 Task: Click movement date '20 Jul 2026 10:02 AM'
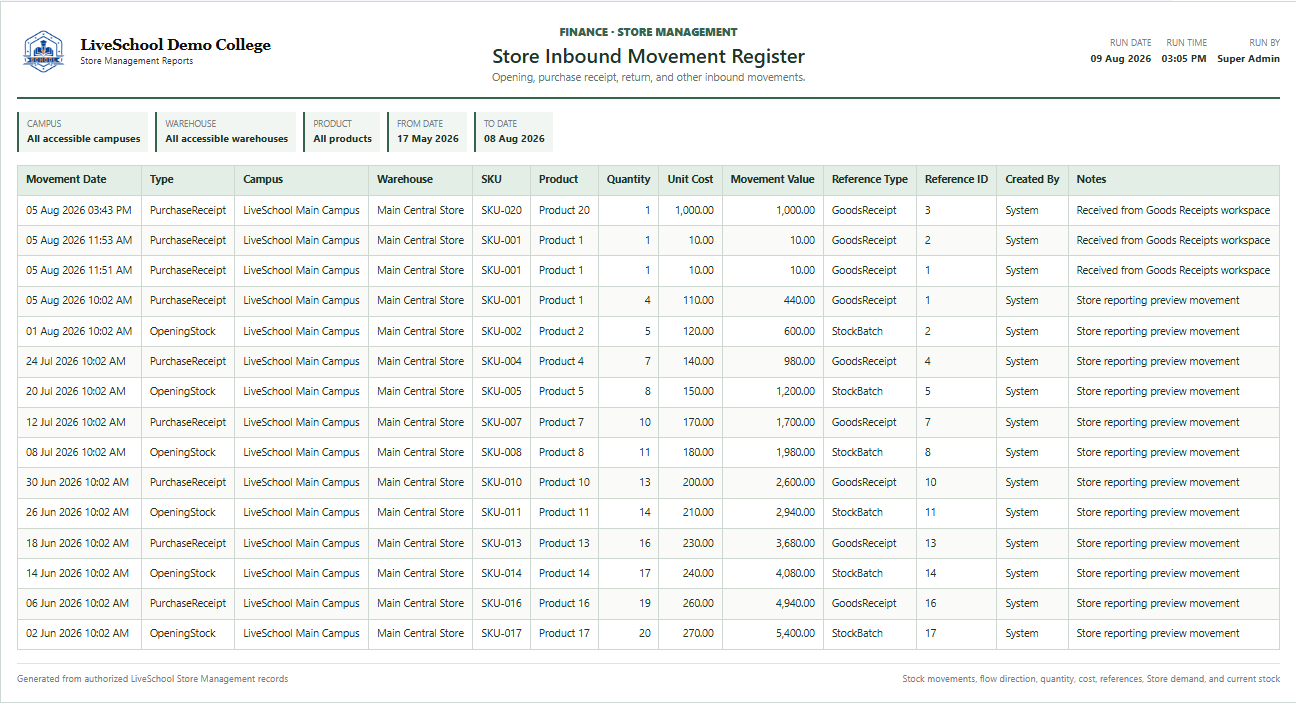pos(76,392)
